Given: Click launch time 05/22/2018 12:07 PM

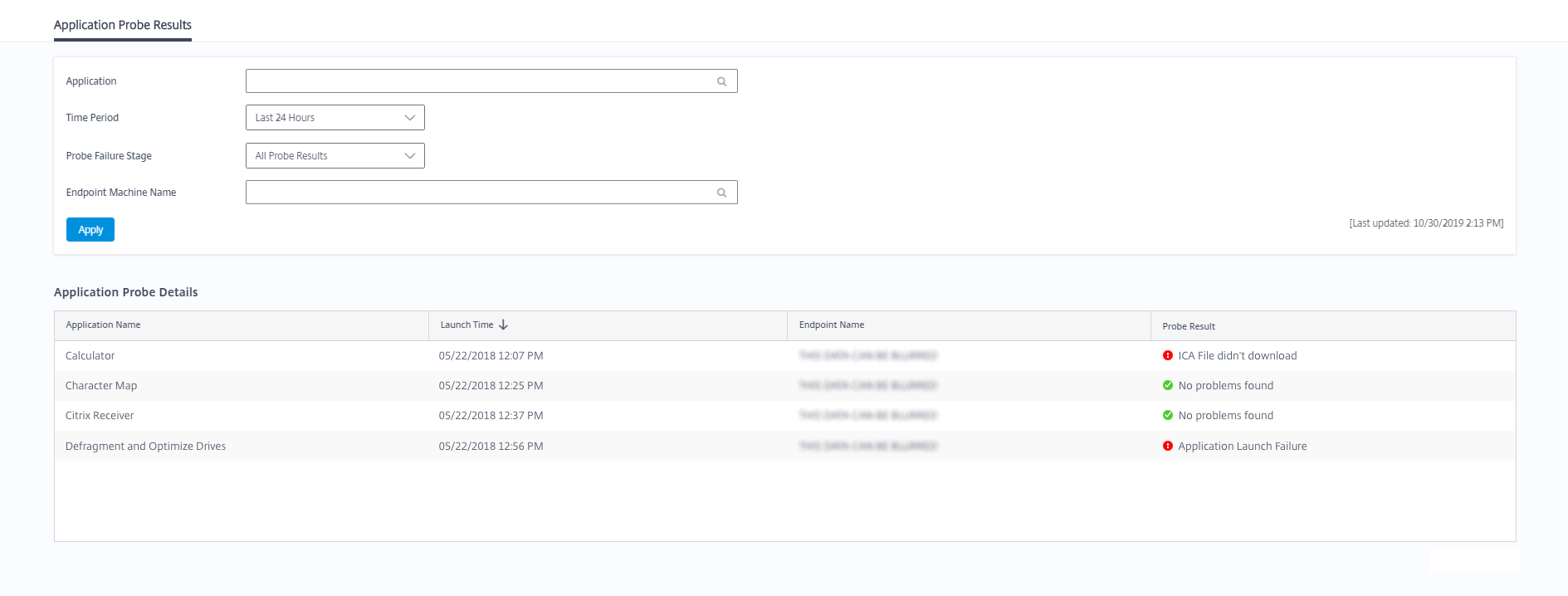Looking at the screenshot, I should [491, 356].
